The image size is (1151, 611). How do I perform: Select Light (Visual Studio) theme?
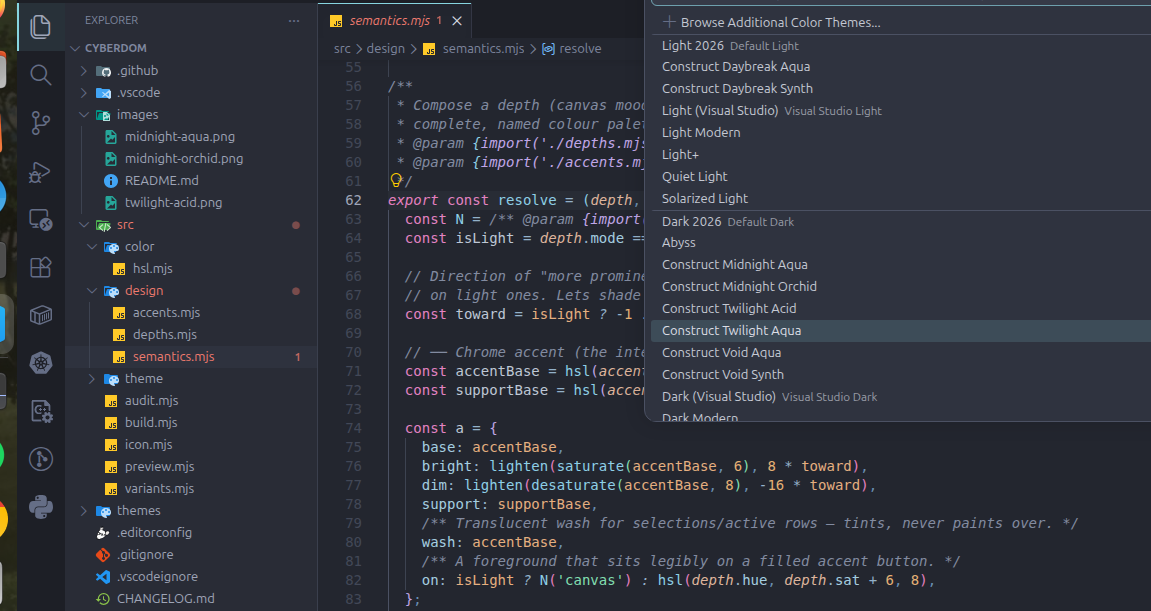(901, 111)
